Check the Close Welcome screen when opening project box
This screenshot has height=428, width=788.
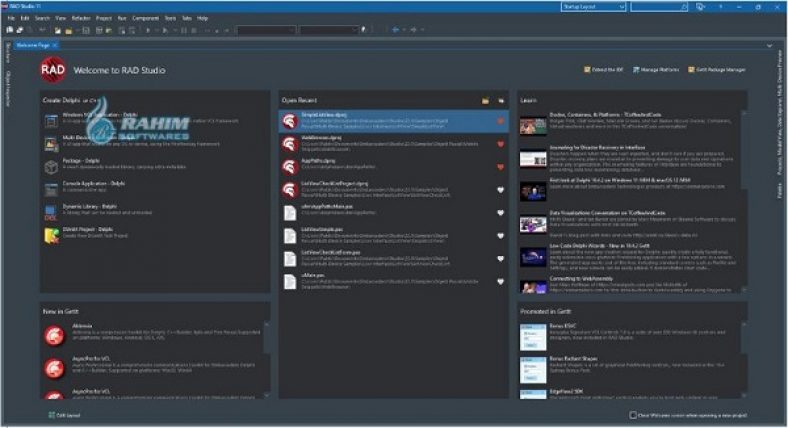pyautogui.click(x=633, y=415)
